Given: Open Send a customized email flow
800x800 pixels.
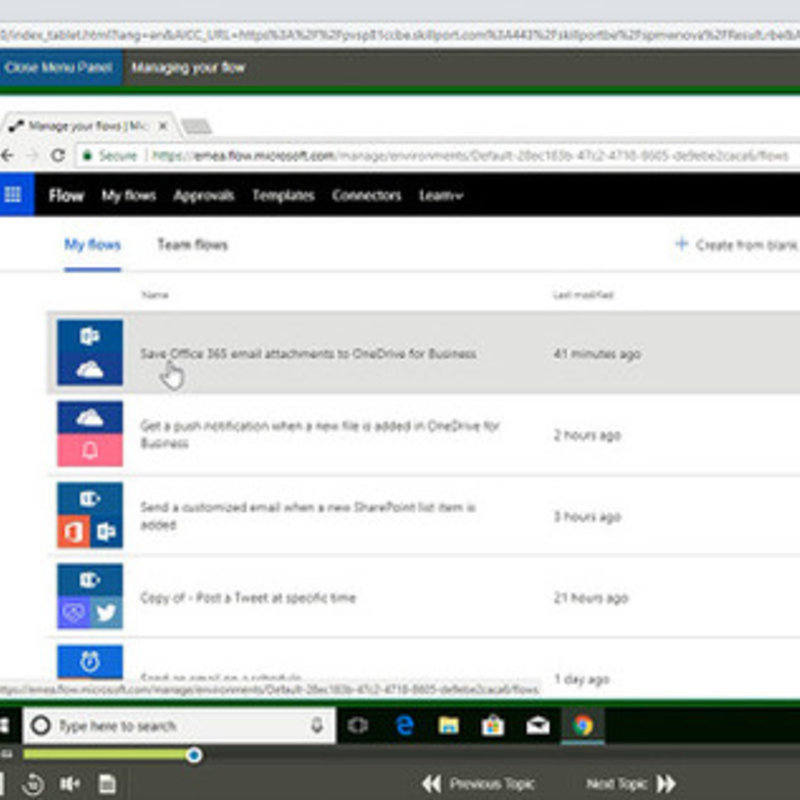Looking at the screenshot, I should pos(308,515).
